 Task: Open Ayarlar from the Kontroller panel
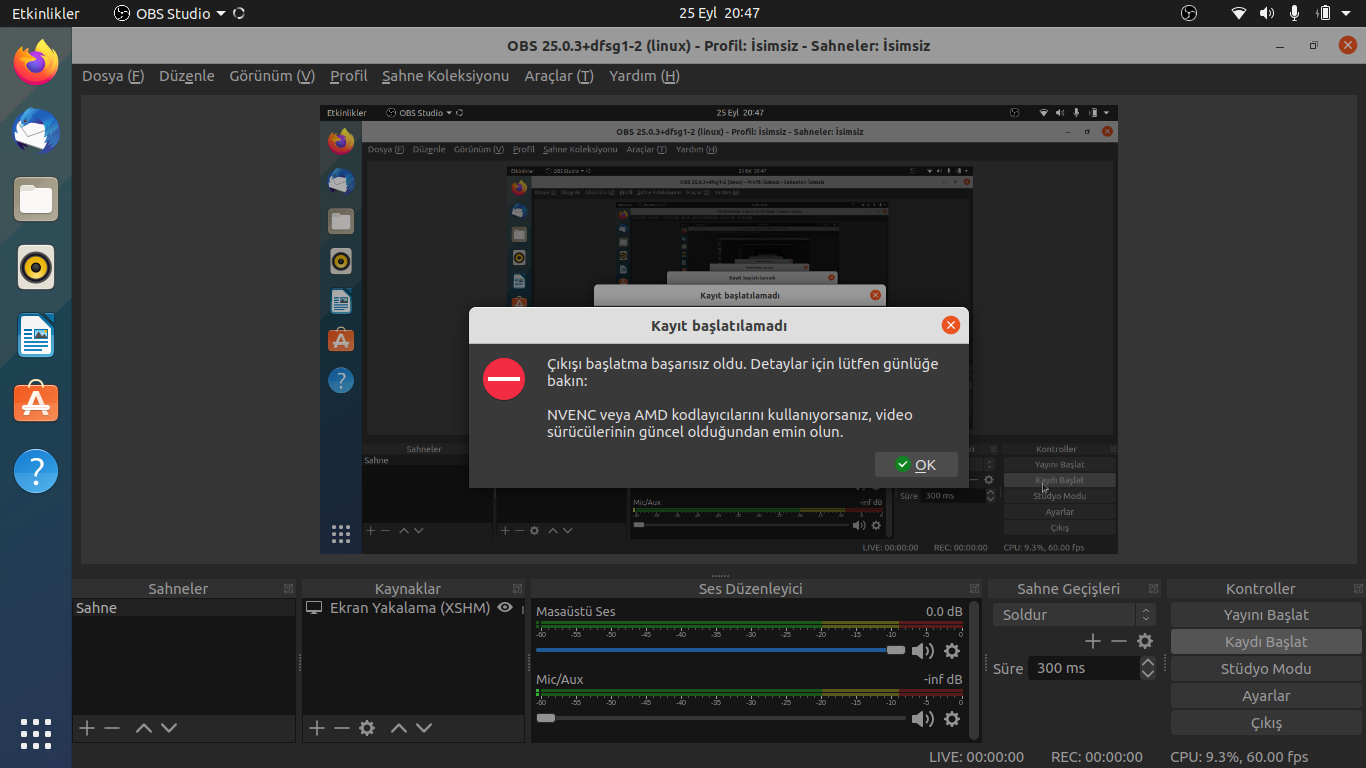coord(1266,696)
